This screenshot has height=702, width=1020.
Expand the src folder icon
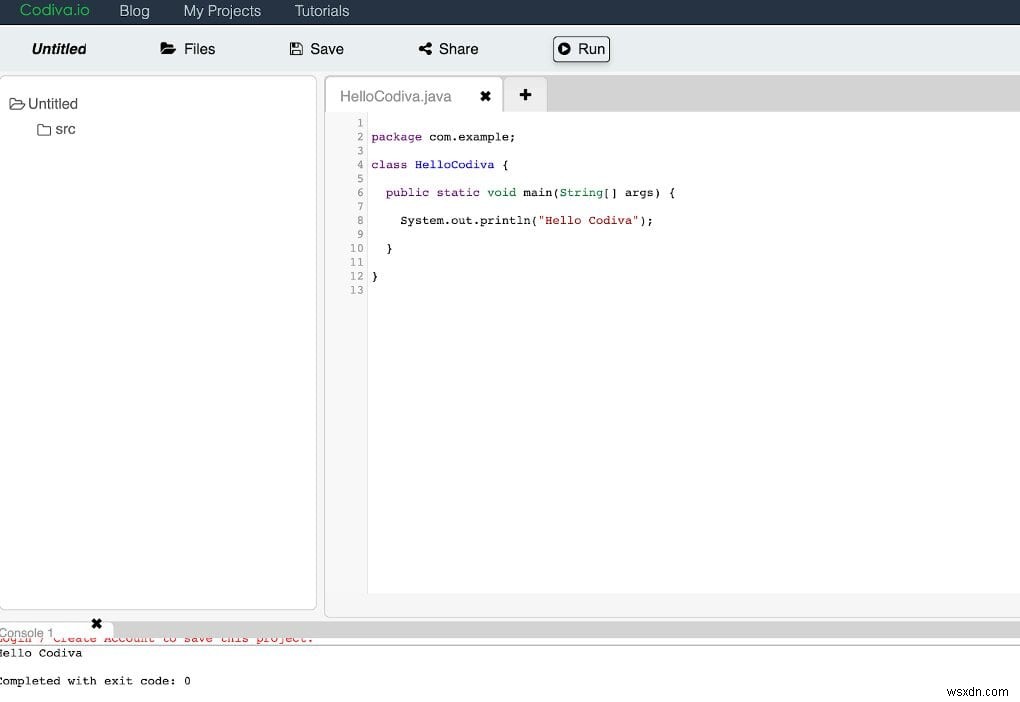[44, 129]
